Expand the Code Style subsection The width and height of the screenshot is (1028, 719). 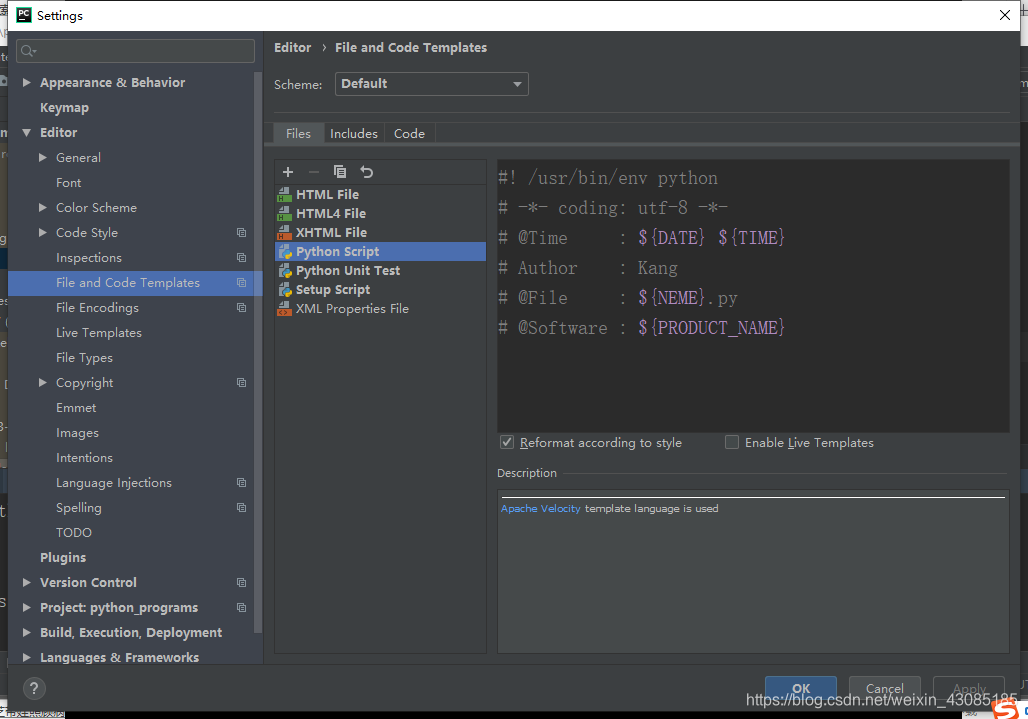tap(43, 233)
